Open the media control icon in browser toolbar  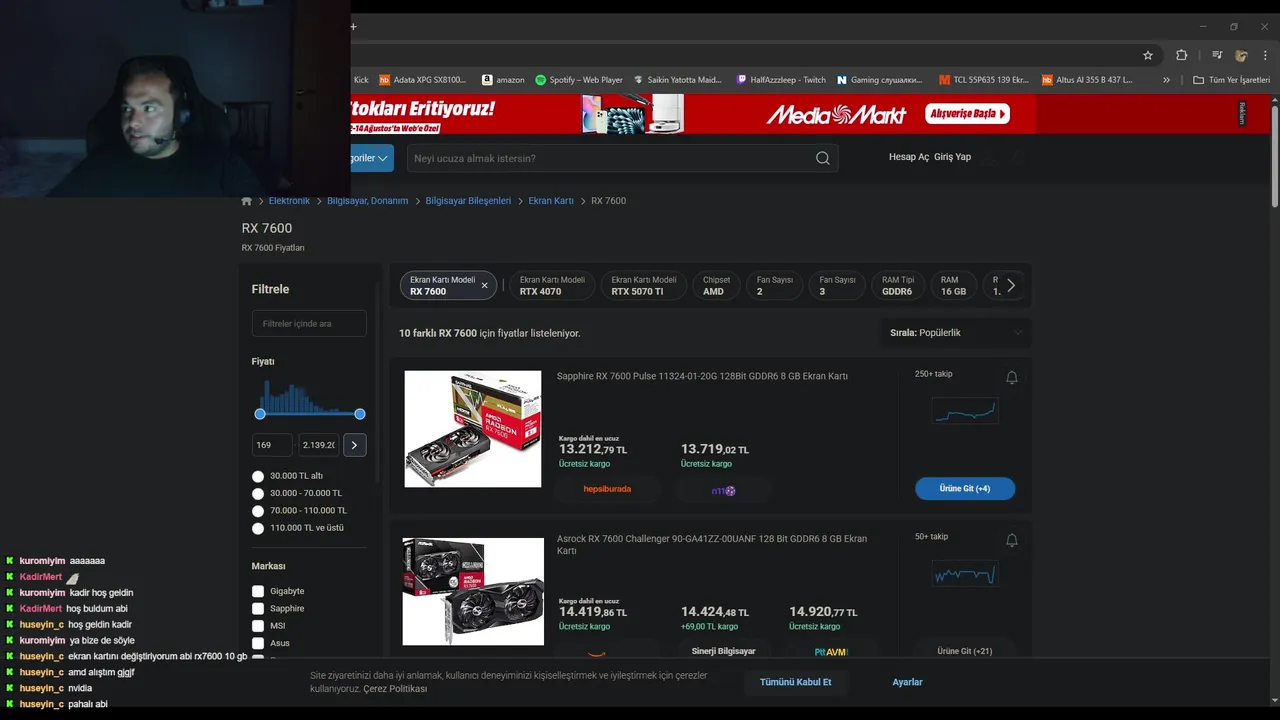tap(1217, 55)
